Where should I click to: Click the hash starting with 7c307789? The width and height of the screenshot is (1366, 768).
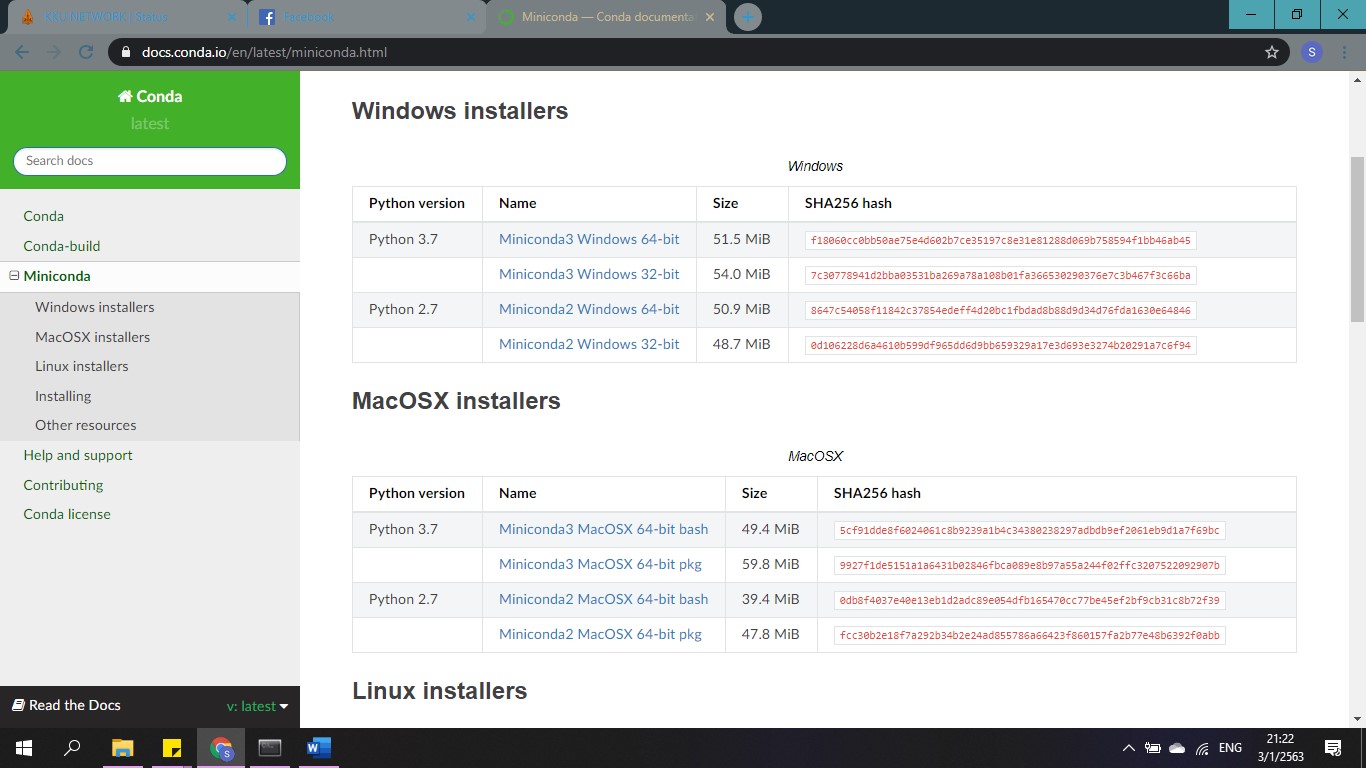tap(1001, 275)
